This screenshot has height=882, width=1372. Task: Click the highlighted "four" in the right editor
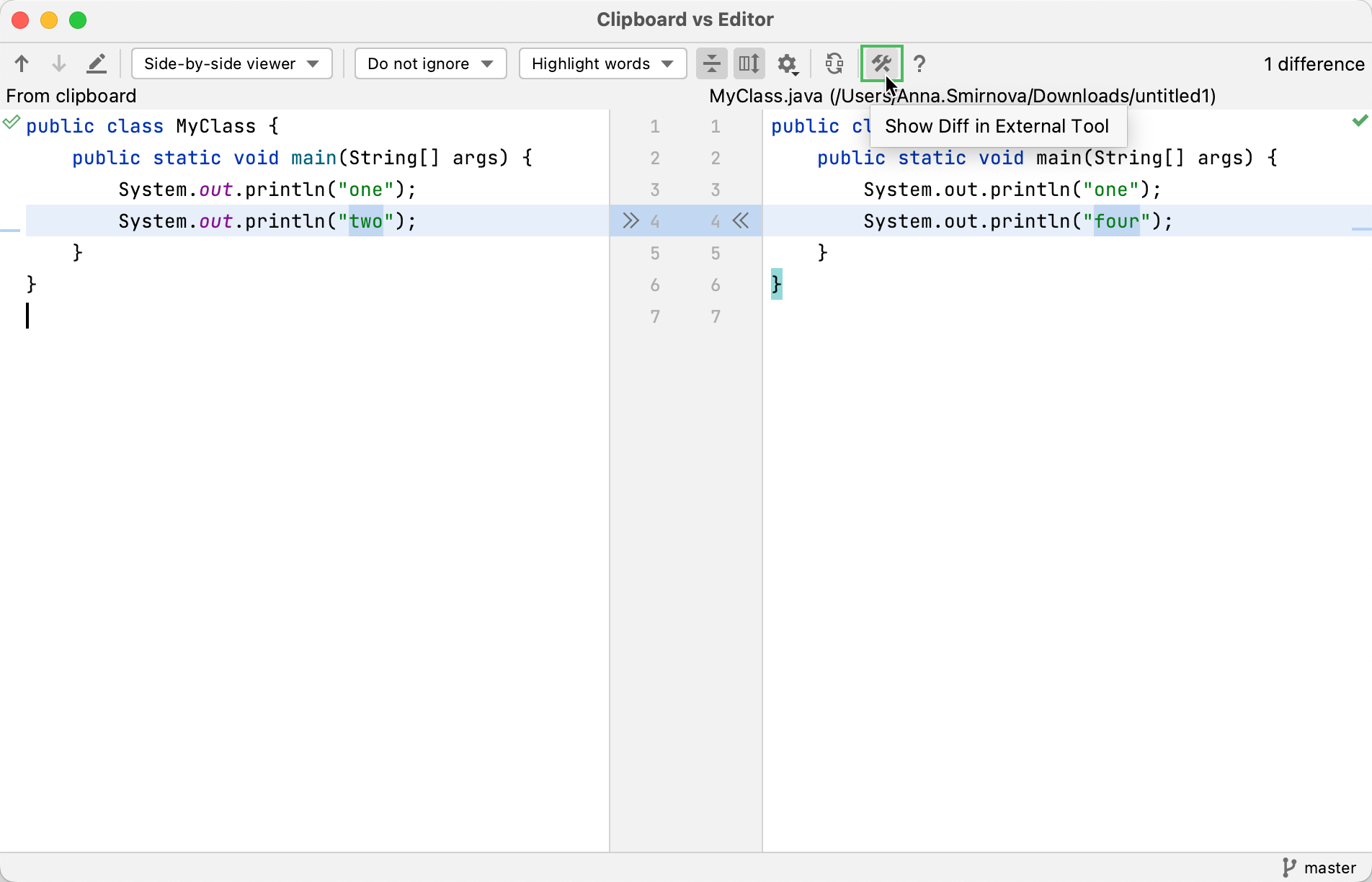click(1116, 221)
